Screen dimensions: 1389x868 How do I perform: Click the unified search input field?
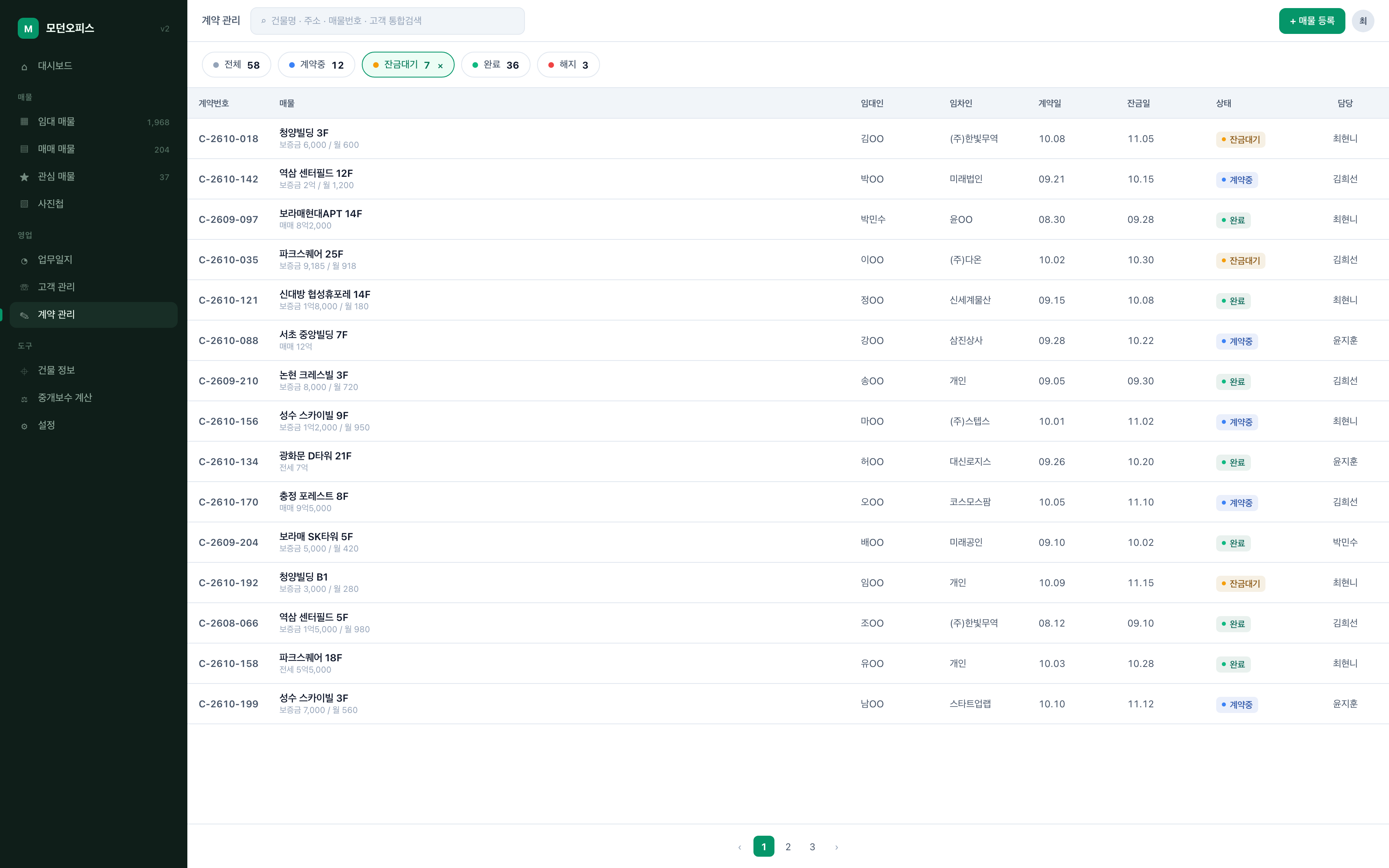(x=388, y=21)
